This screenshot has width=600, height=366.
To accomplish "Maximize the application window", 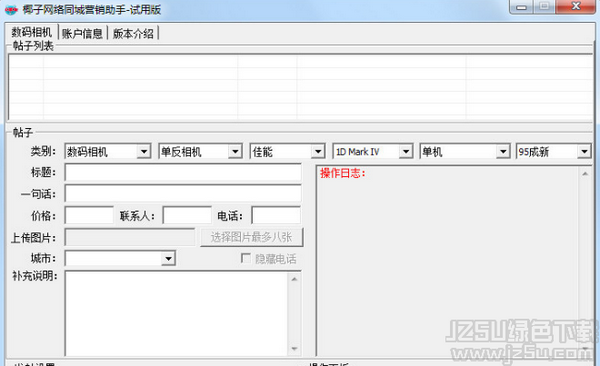I will (544, 7).
